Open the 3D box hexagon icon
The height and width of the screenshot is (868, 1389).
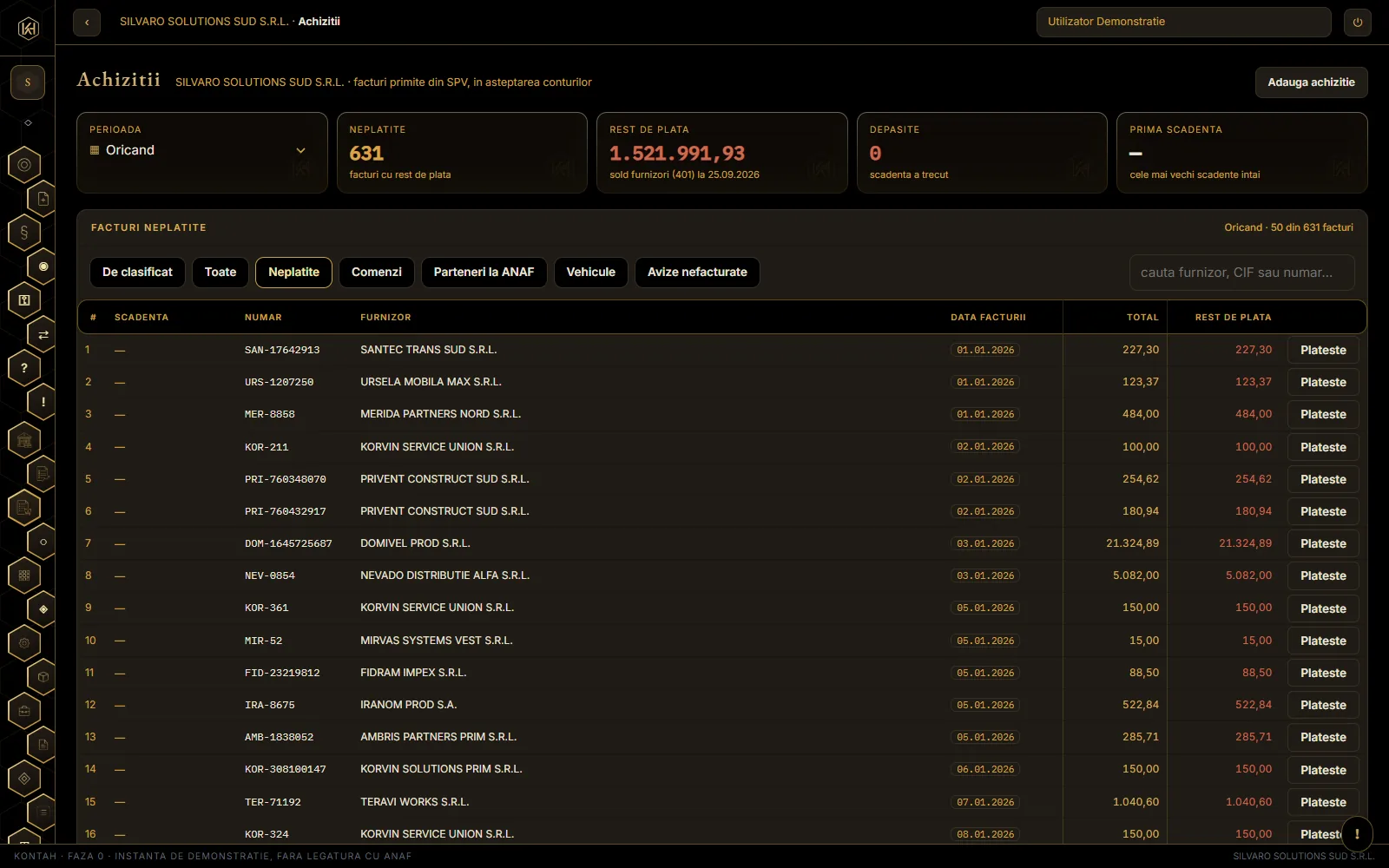[43, 677]
